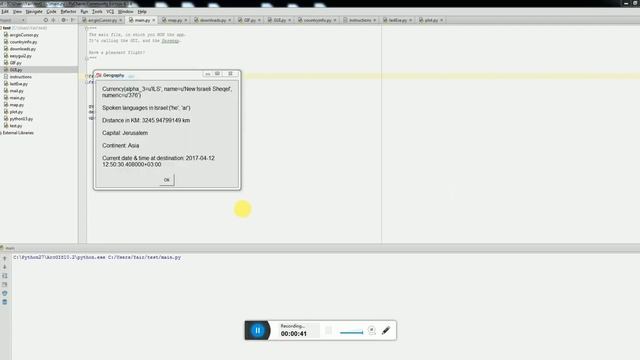Close the GIF.py editor tab

pyautogui.click(x=259, y=20)
